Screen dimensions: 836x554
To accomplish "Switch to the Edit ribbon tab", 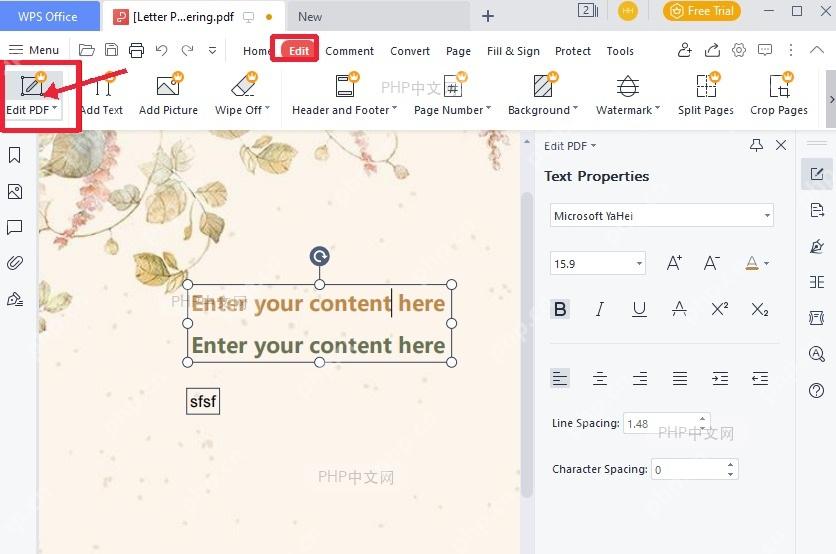I will click(x=299, y=51).
